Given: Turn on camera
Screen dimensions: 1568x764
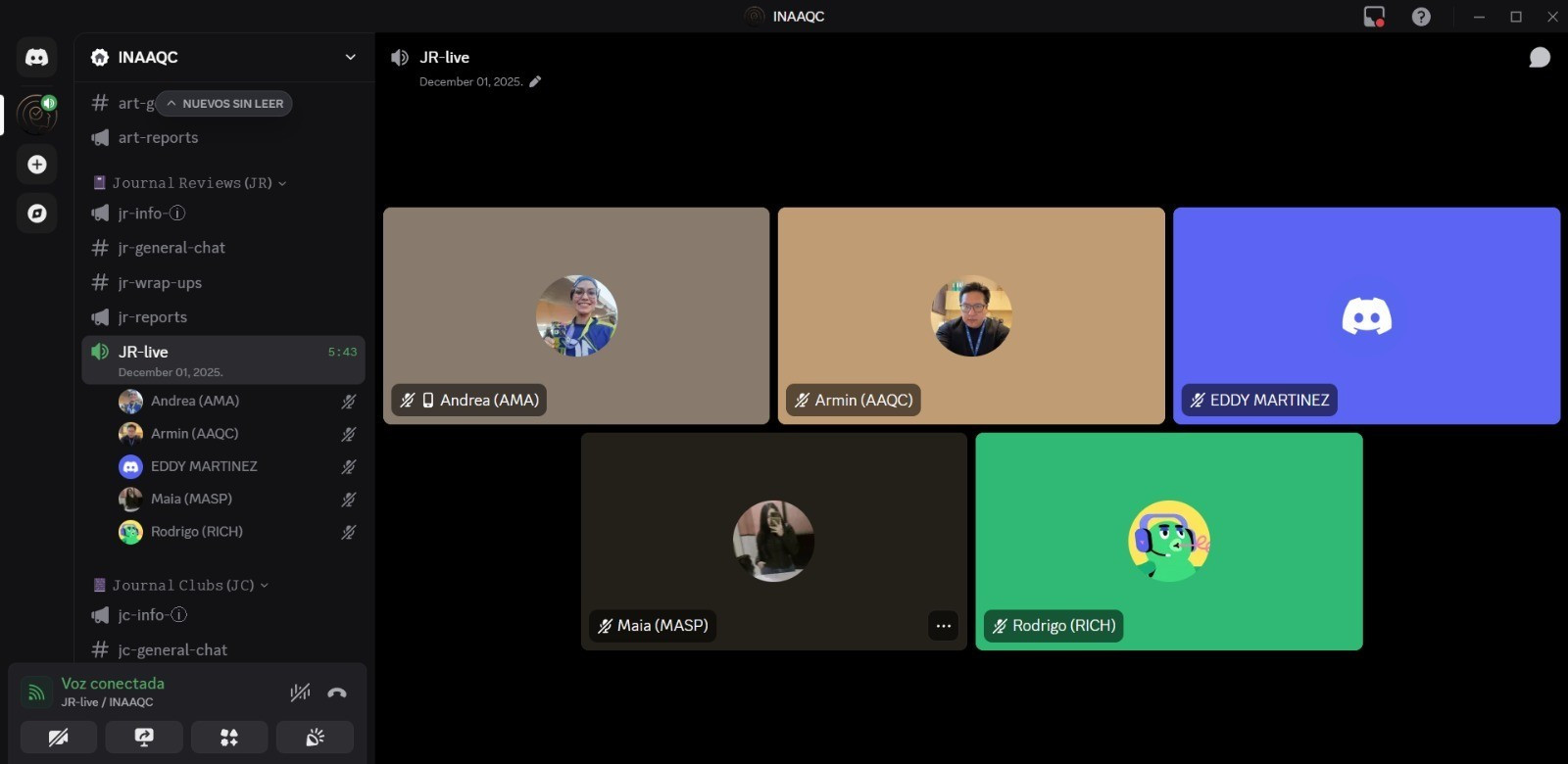Looking at the screenshot, I should 59,738.
